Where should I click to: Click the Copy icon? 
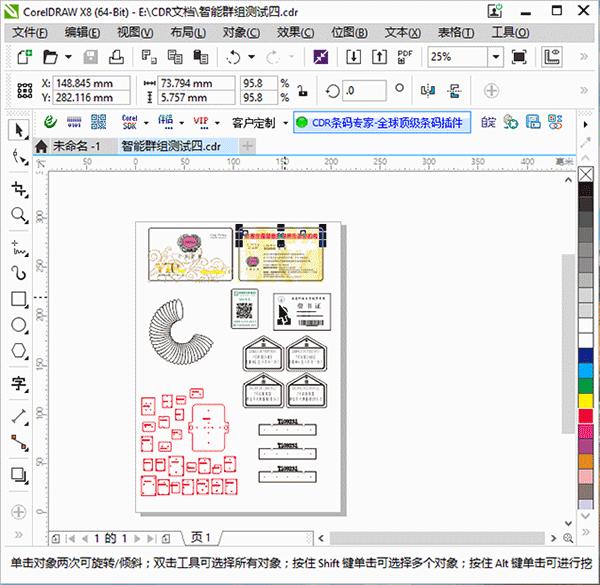pyautogui.click(x=175, y=57)
